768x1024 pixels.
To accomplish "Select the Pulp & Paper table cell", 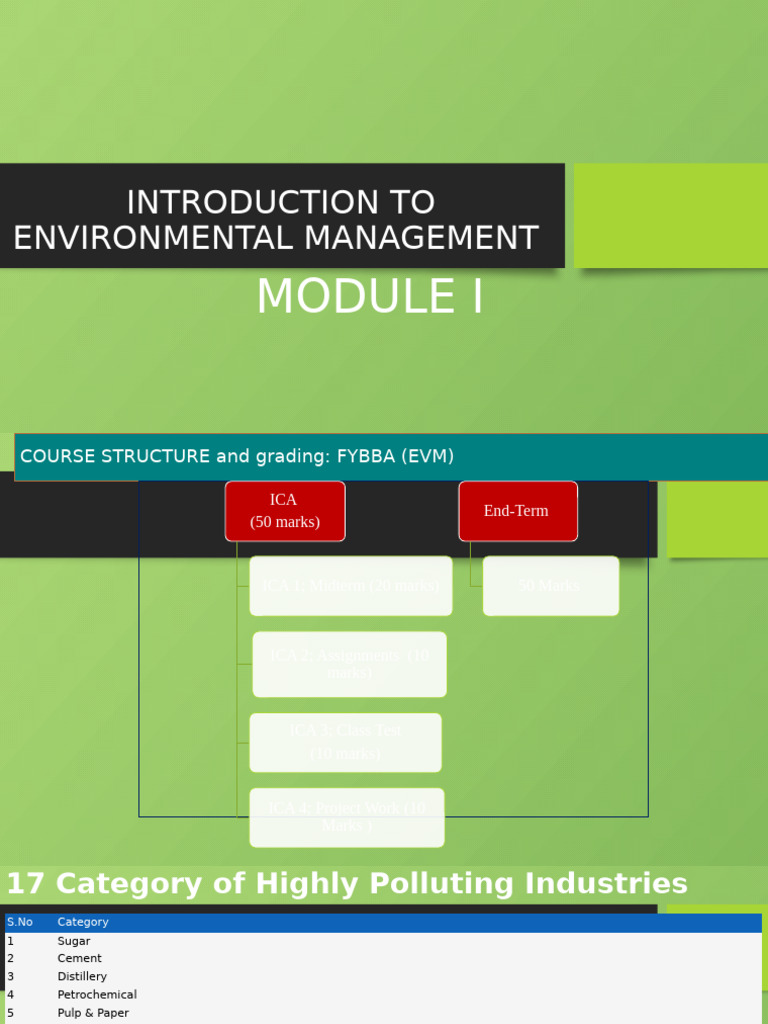I will (93, 1012).
